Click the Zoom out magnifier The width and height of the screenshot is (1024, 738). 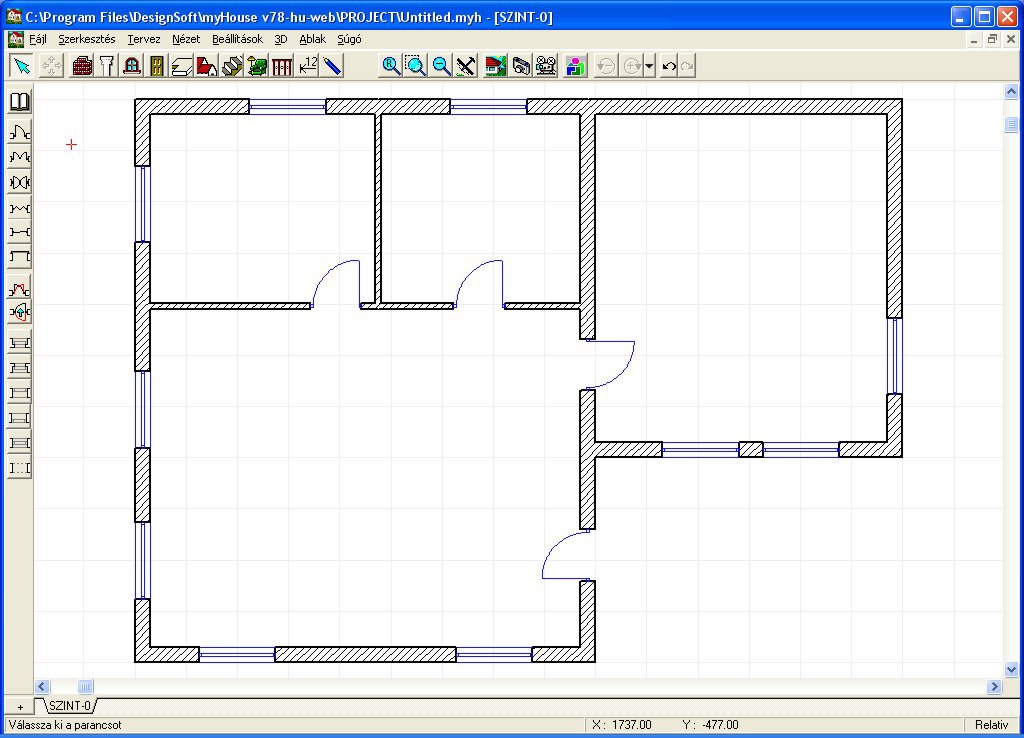pyautogui.click(x=441, y=66)
